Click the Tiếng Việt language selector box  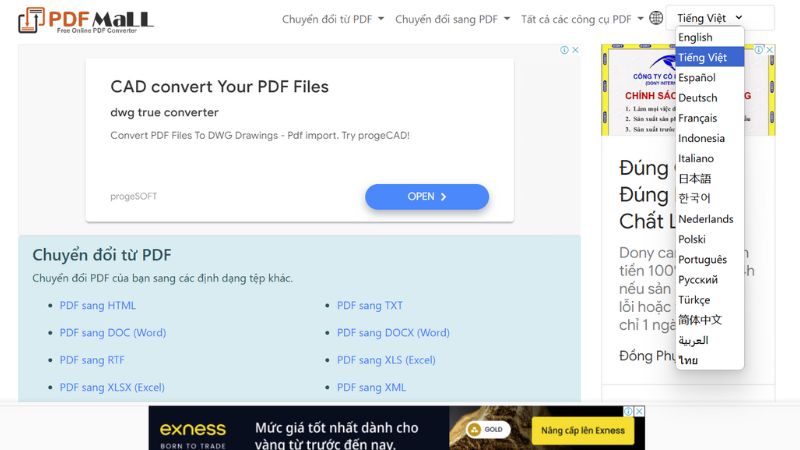pyautogui.click(x=720, y=18)
